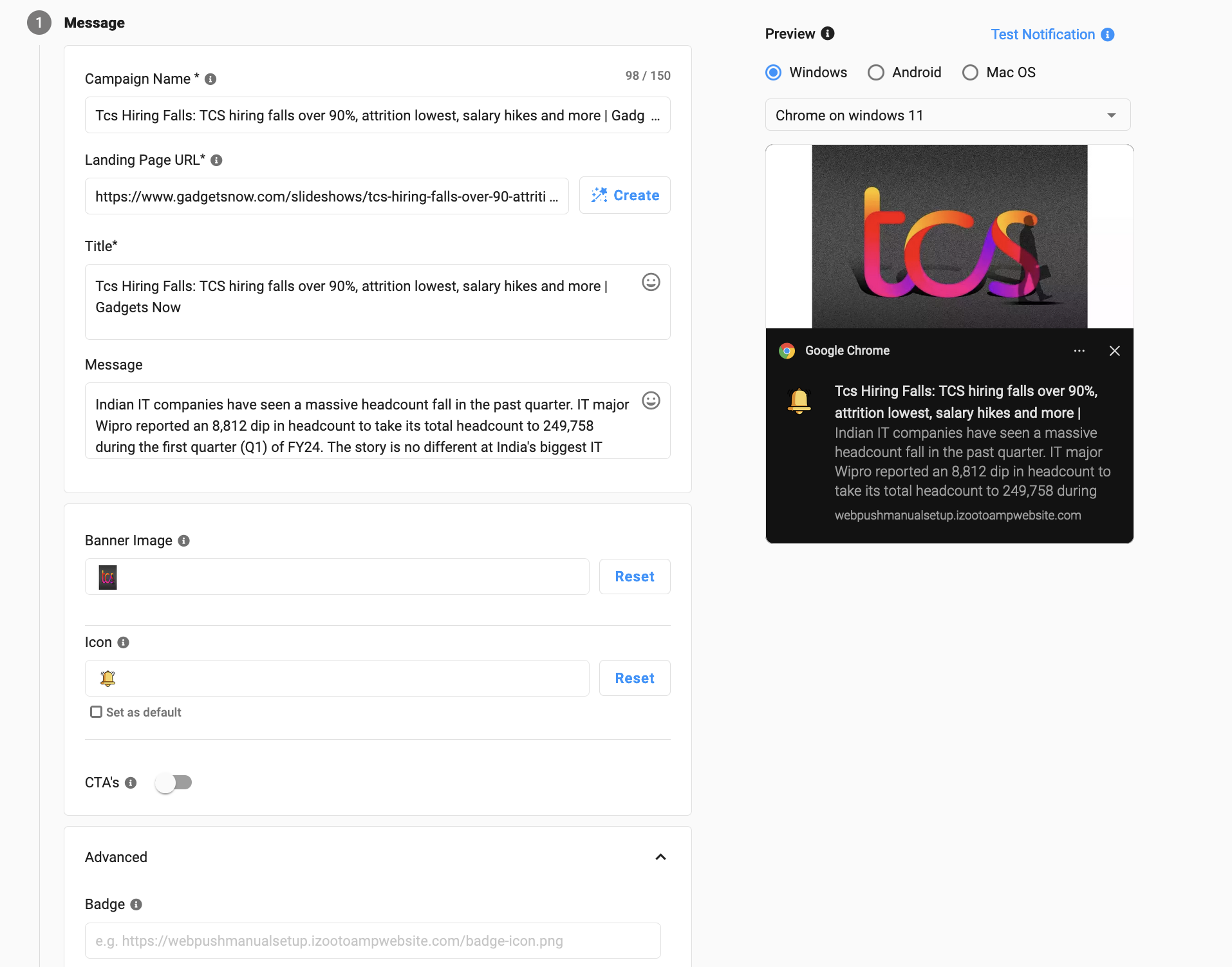This screenshot has height=967, width=1232.
Task: Click webpushmanualsetup.izootoampwebsite.com in preview
Action: pyautogui.click(x=957, y=516)
